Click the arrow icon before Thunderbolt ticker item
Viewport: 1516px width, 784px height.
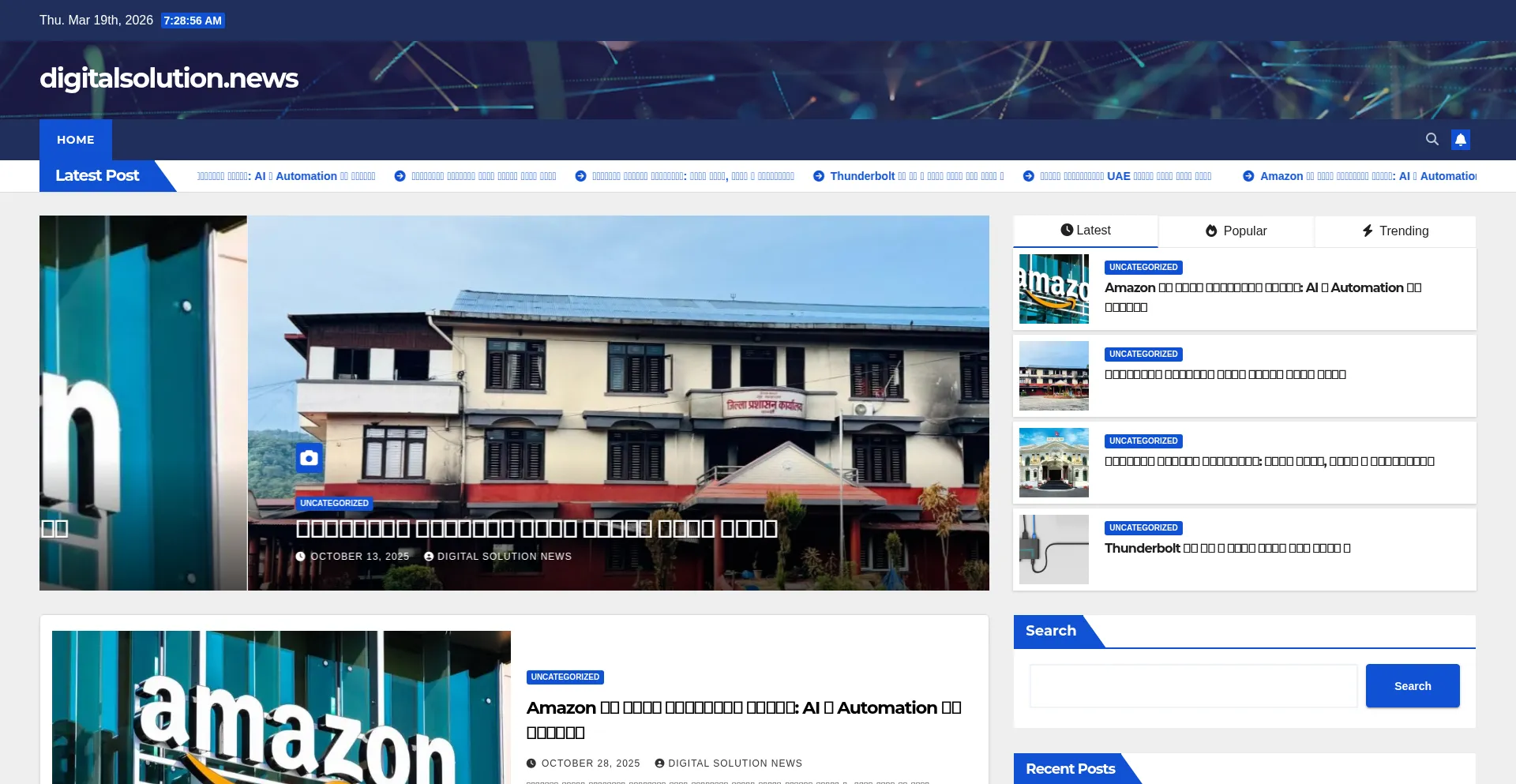pos(819,176)
